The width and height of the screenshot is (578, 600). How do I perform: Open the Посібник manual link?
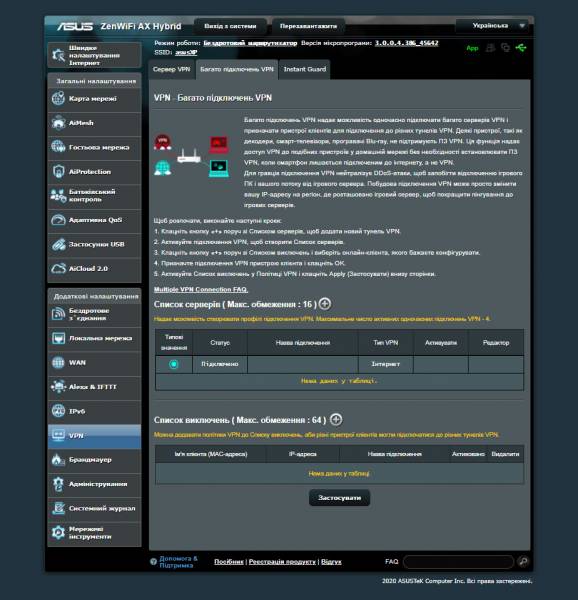pos(229,562)
